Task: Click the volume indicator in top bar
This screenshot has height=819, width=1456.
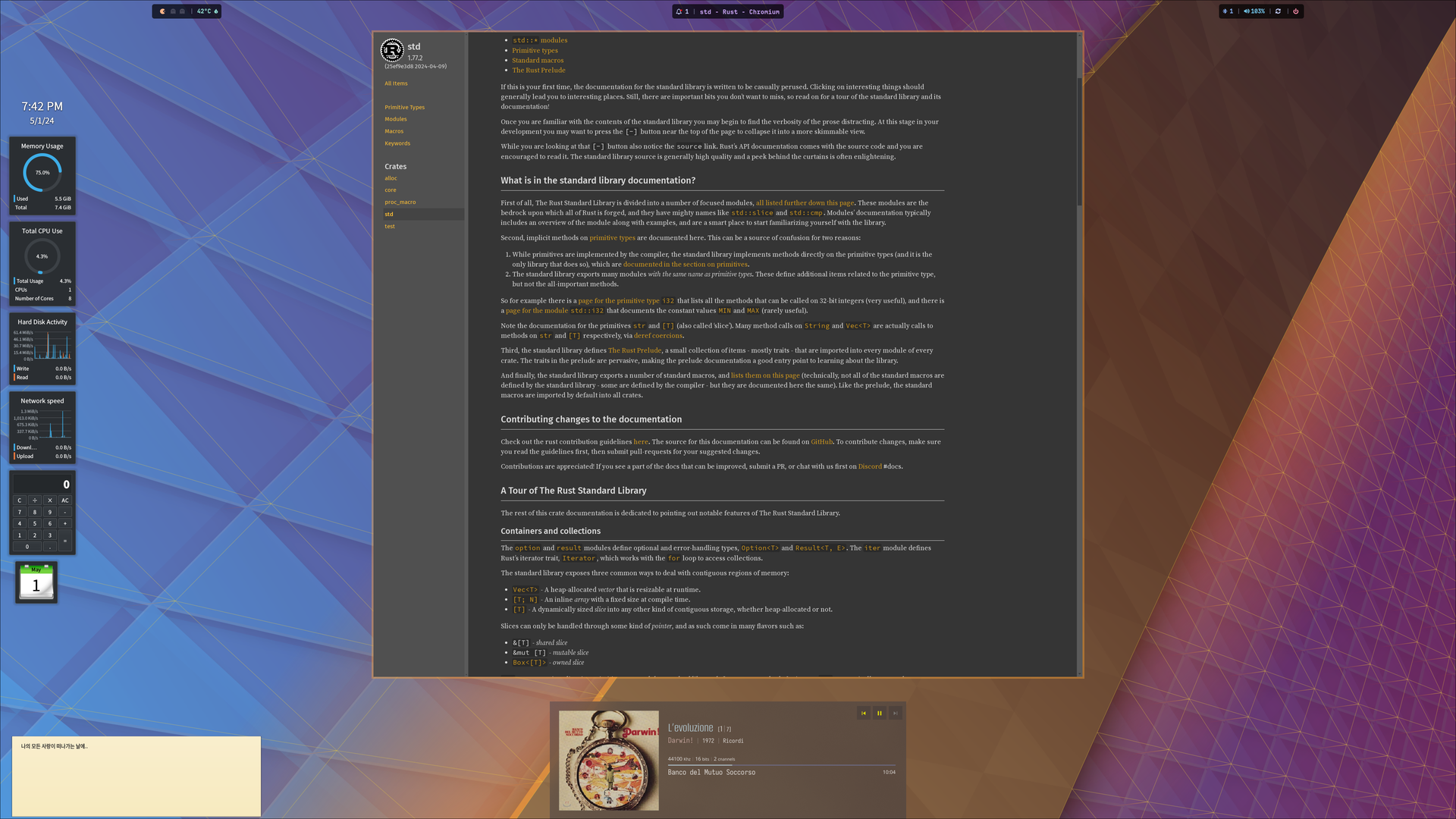Action: click(x=1254, y=11)
